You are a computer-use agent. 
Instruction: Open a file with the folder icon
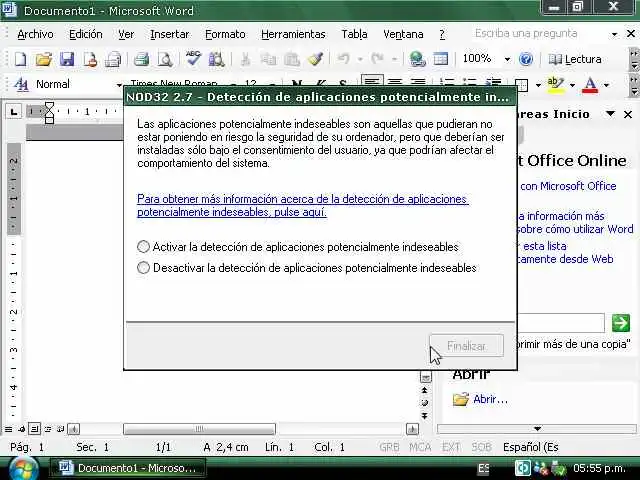pyautogui.click(x=43, y=60)
